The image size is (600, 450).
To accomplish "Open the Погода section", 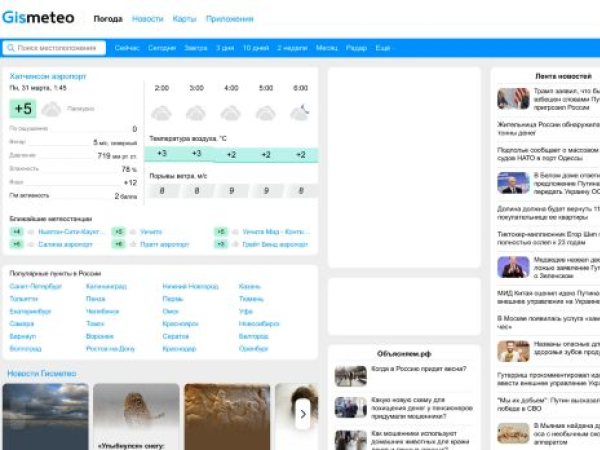I will click(x=108, y=19).
